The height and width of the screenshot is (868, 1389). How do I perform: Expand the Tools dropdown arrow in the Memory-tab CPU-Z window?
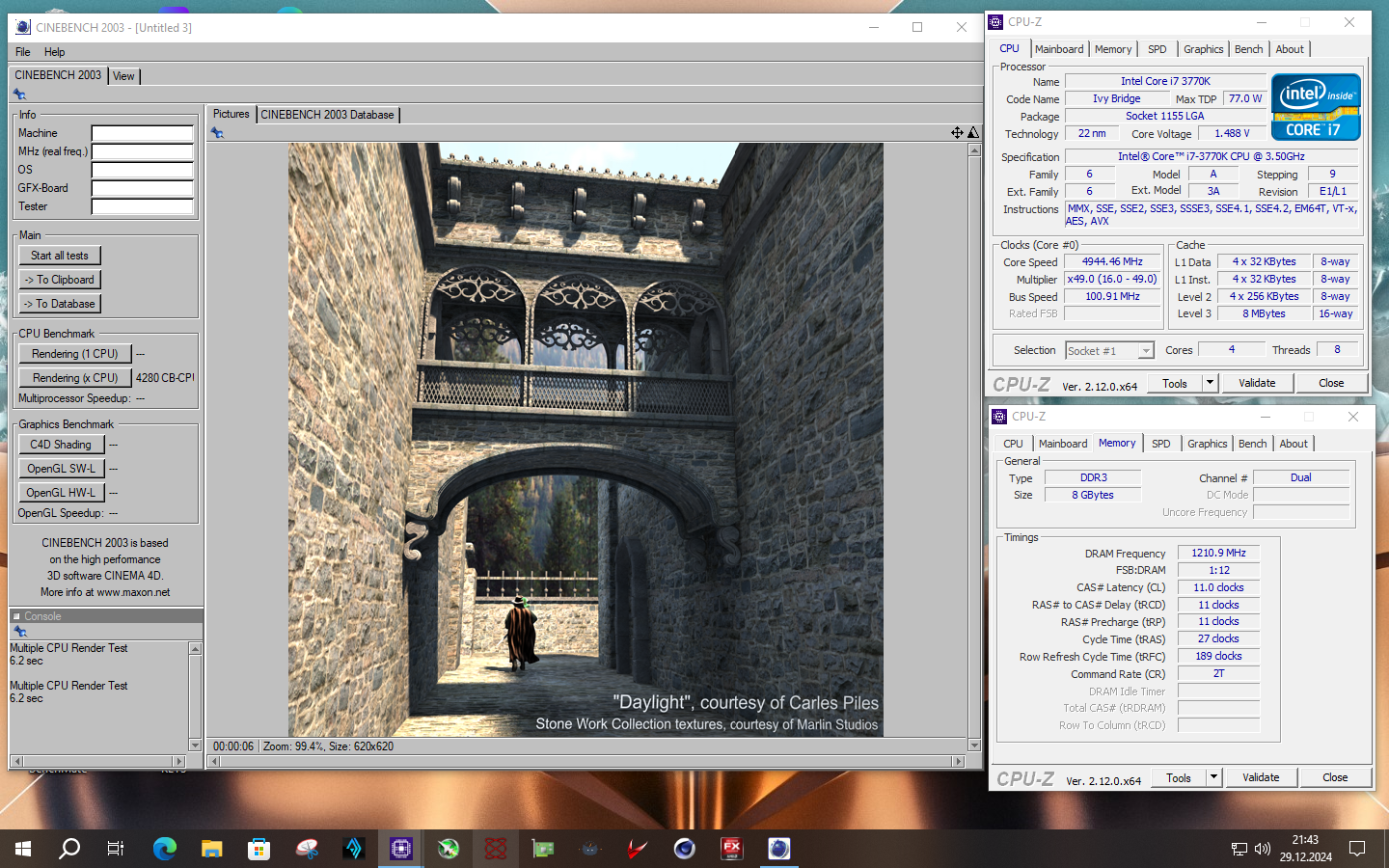pos(1213,777)
